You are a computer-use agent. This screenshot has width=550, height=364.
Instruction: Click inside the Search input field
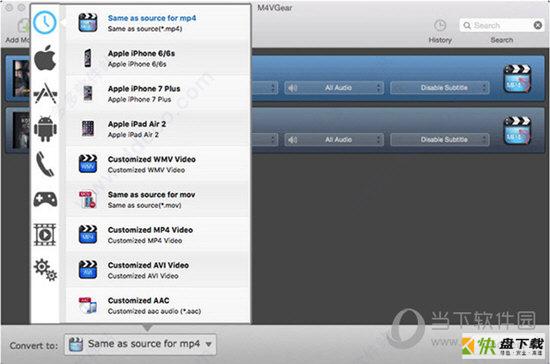(502, 25)
